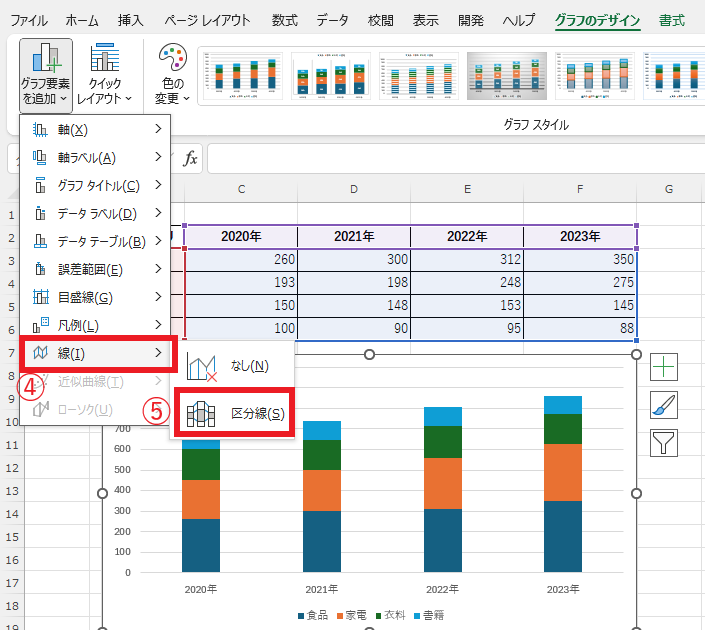
Task: Open the グラフ要素を追加 dropdown button
Action: click(x=46, y=75)
